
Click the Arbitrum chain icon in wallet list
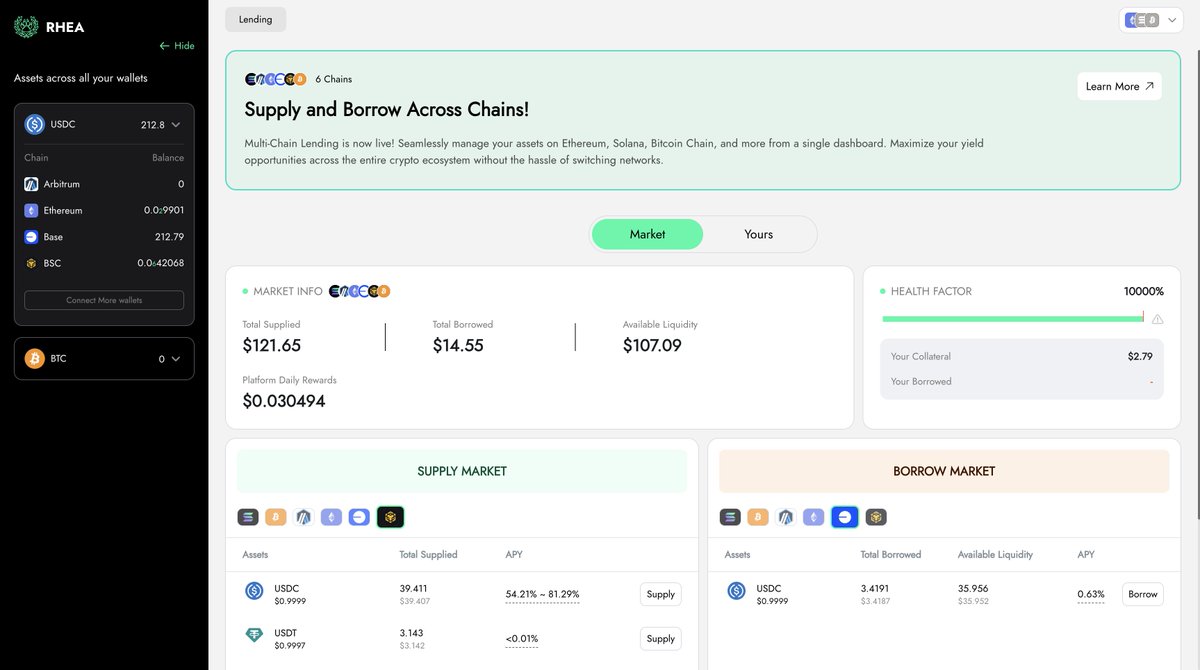(x=31, y=184)
